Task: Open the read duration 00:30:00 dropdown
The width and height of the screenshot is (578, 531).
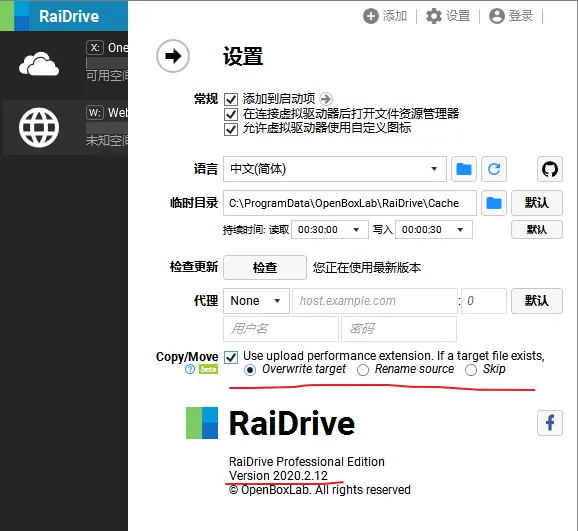Action: (330, 230)
